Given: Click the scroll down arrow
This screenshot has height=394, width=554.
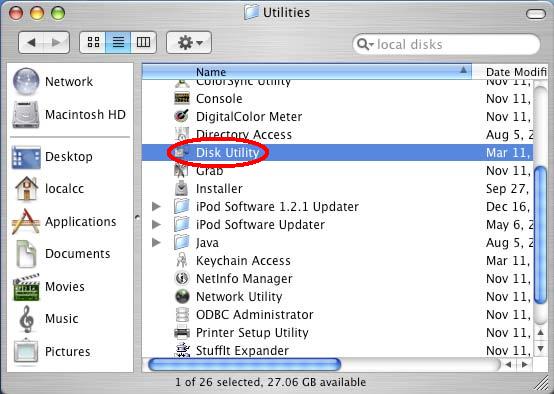Looking at the screenshot, I should (540, 349).
